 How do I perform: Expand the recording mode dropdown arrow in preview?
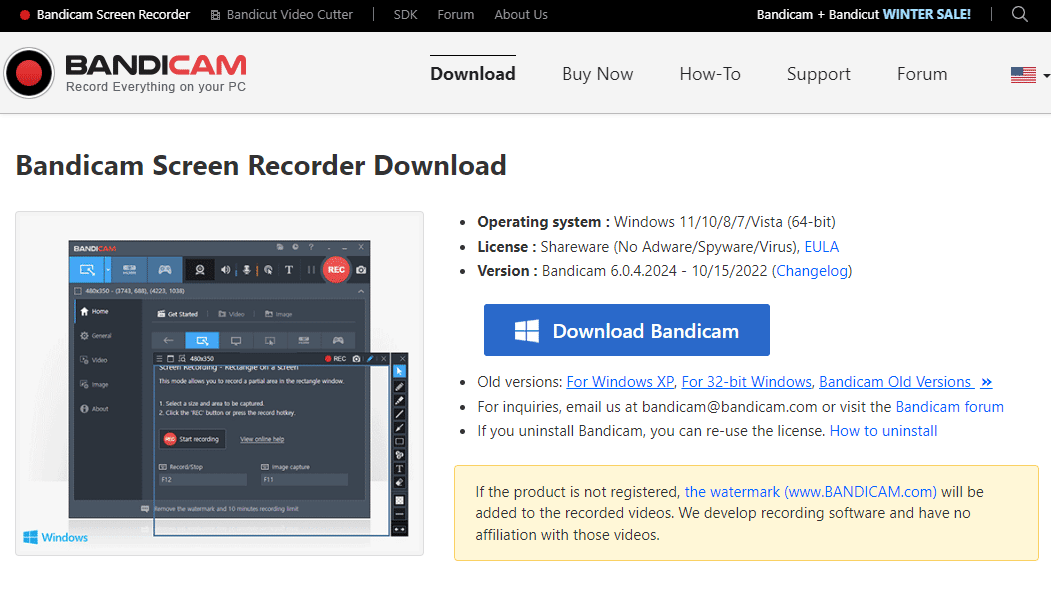pyautogui.click(x=108, y=269)
